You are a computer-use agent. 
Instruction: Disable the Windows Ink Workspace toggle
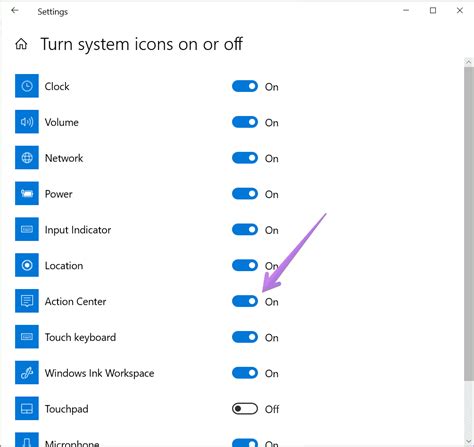pos(245,373)
